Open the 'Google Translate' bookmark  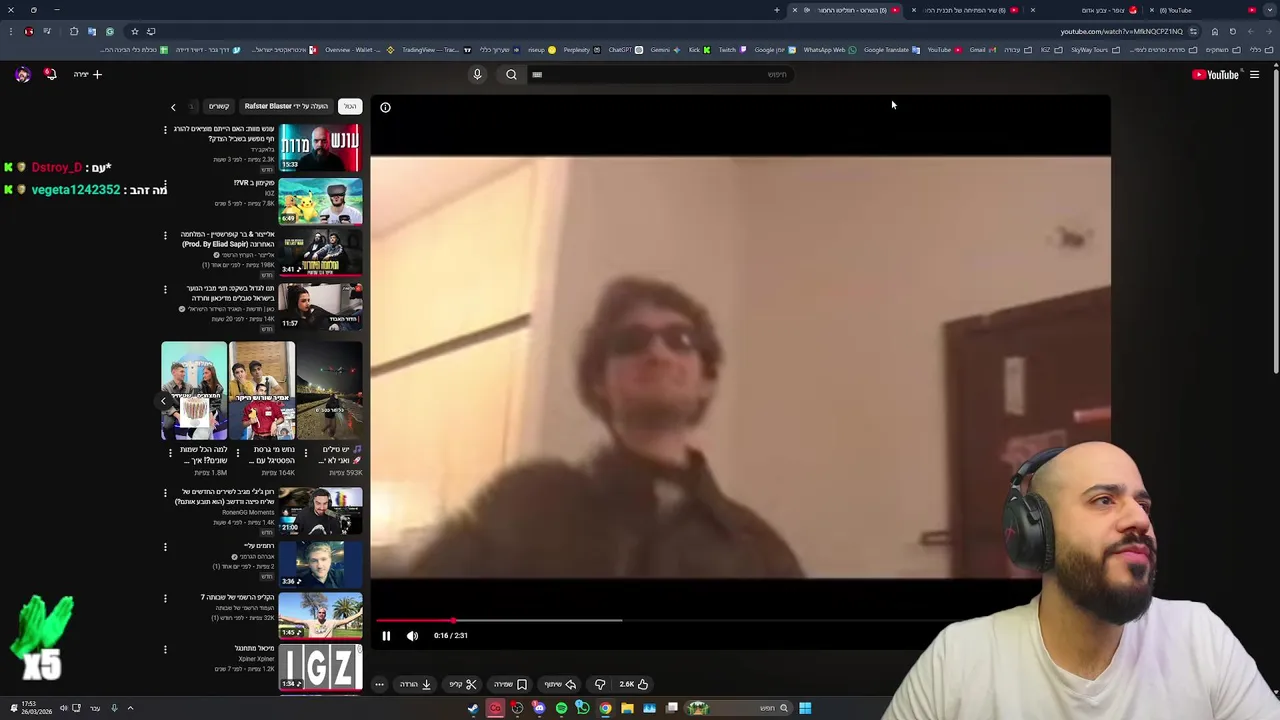[x=891, y=49]
